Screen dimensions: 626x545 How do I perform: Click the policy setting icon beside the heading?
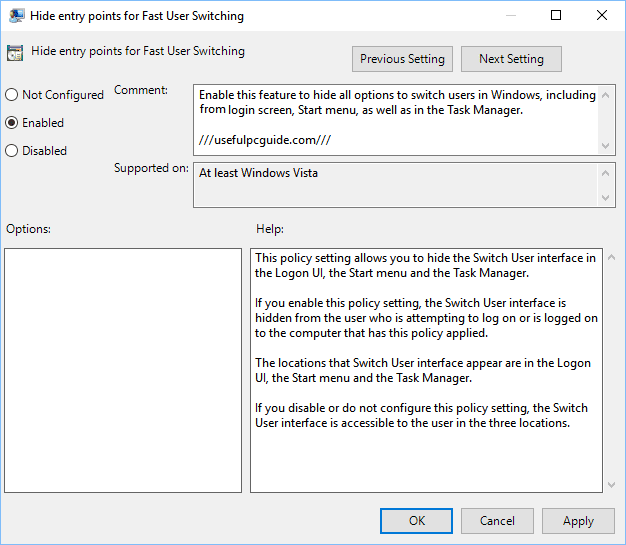(14, 54)
